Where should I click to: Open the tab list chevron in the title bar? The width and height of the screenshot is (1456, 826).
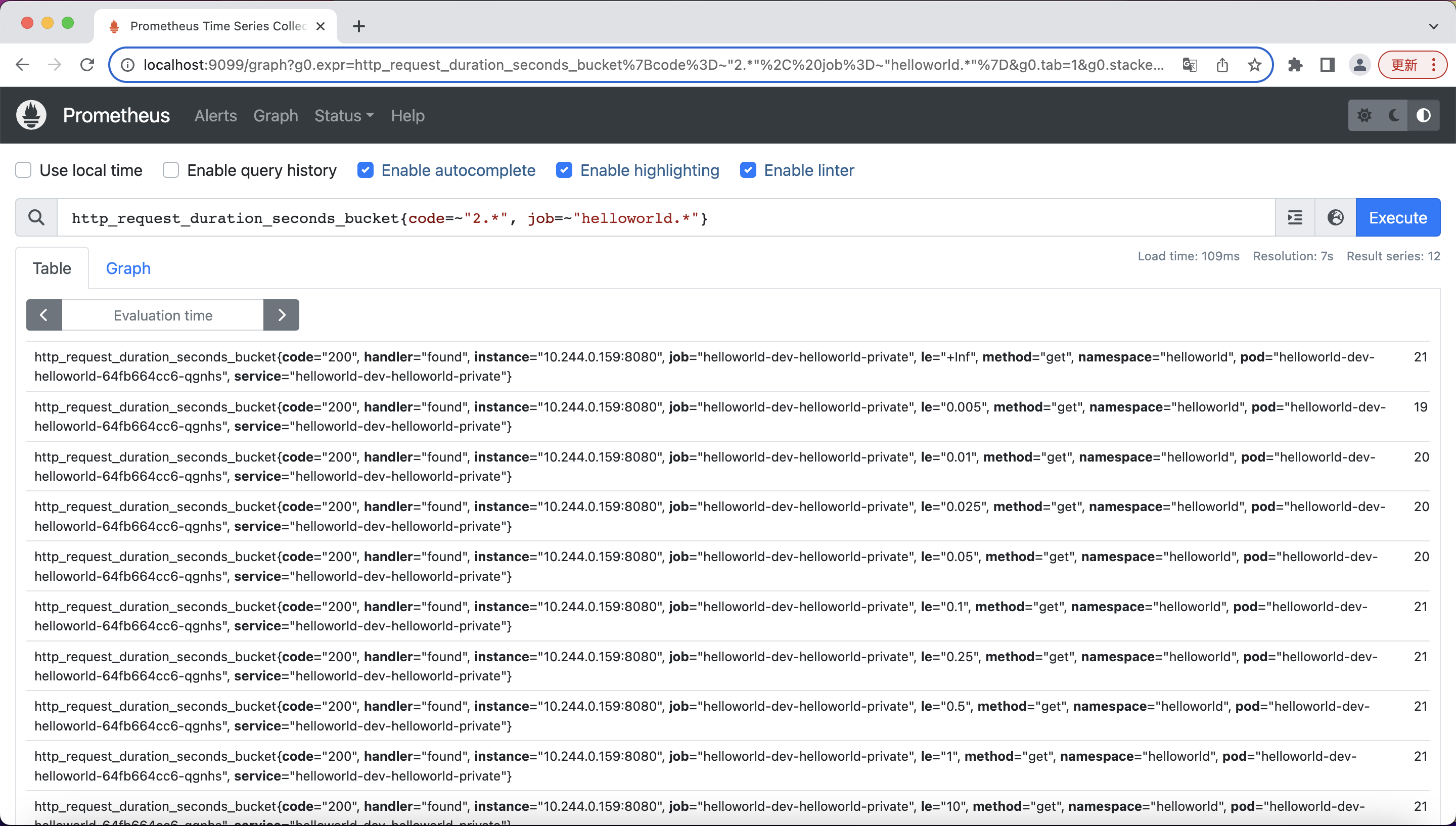pyautogui.click(x=1433, y=26)
